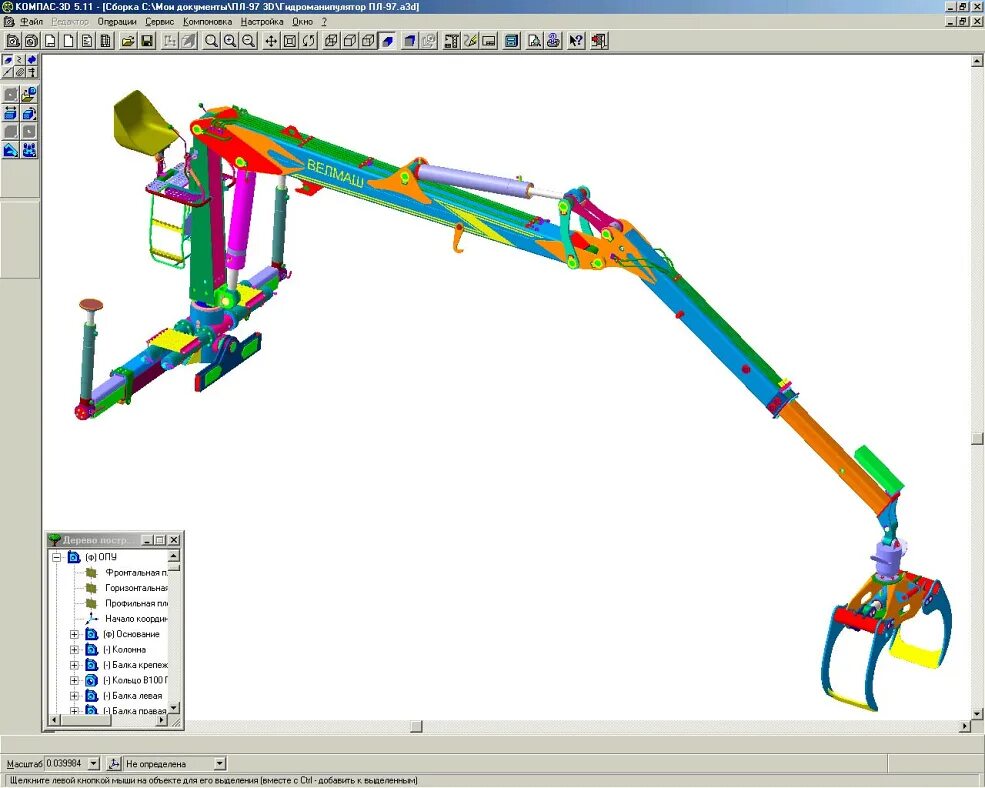This screenshot has width=985, height=788.
Task: Expand the (-) Балка крепеж tree node
Action: 74,665
